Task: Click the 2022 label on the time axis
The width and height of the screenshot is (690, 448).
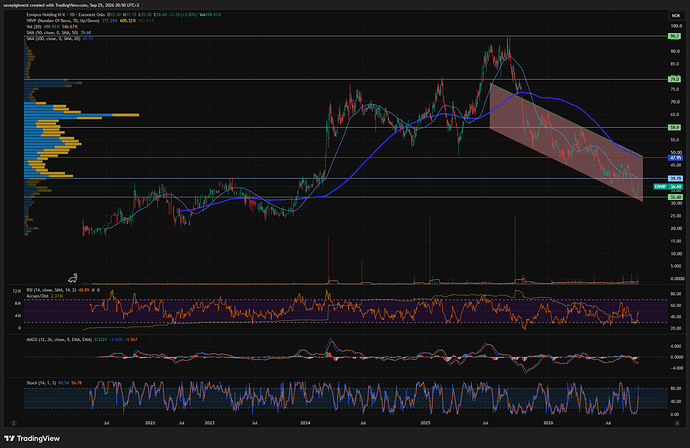Action: pyautogui.click(x=150, y=423)
